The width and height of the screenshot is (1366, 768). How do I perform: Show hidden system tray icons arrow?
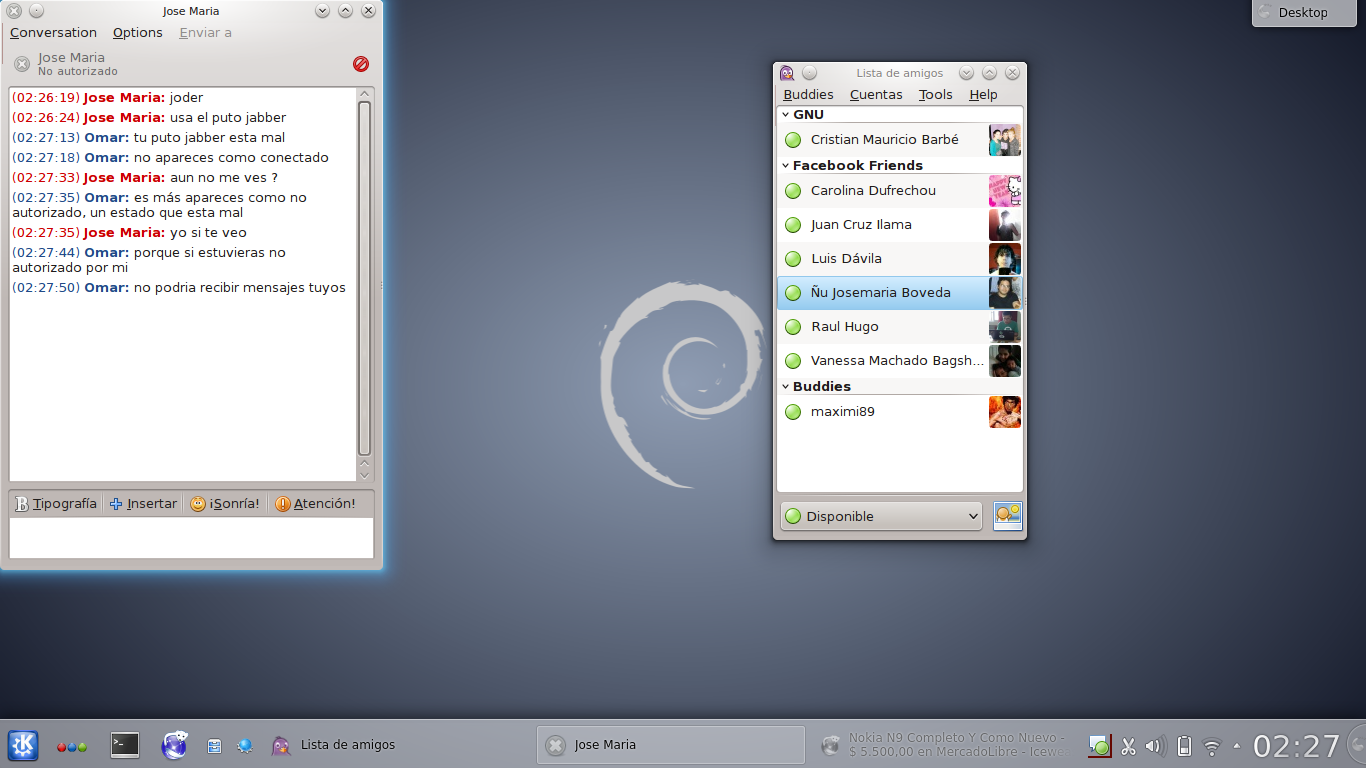(x=1237, y=746)
